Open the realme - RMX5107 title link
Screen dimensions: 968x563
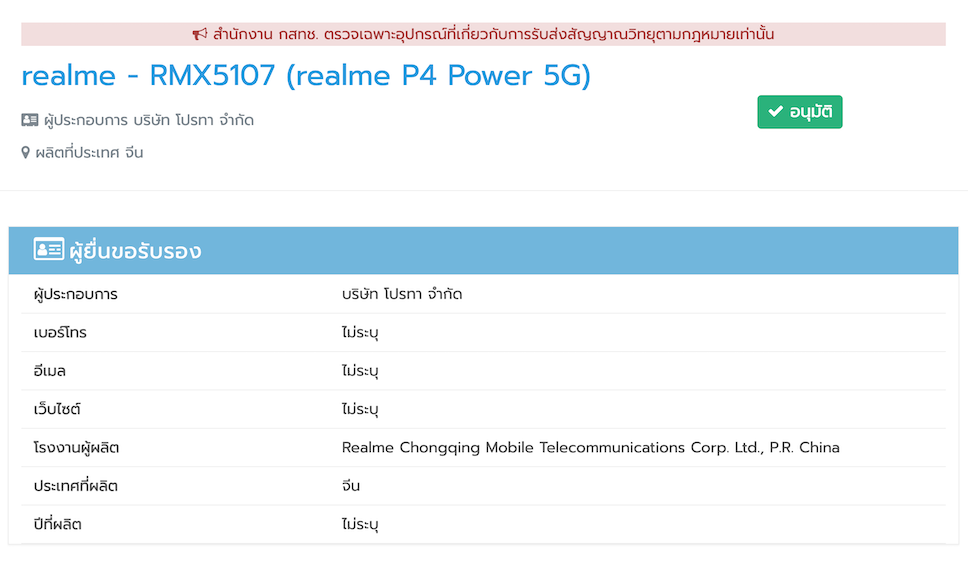[x=306, y=76]
